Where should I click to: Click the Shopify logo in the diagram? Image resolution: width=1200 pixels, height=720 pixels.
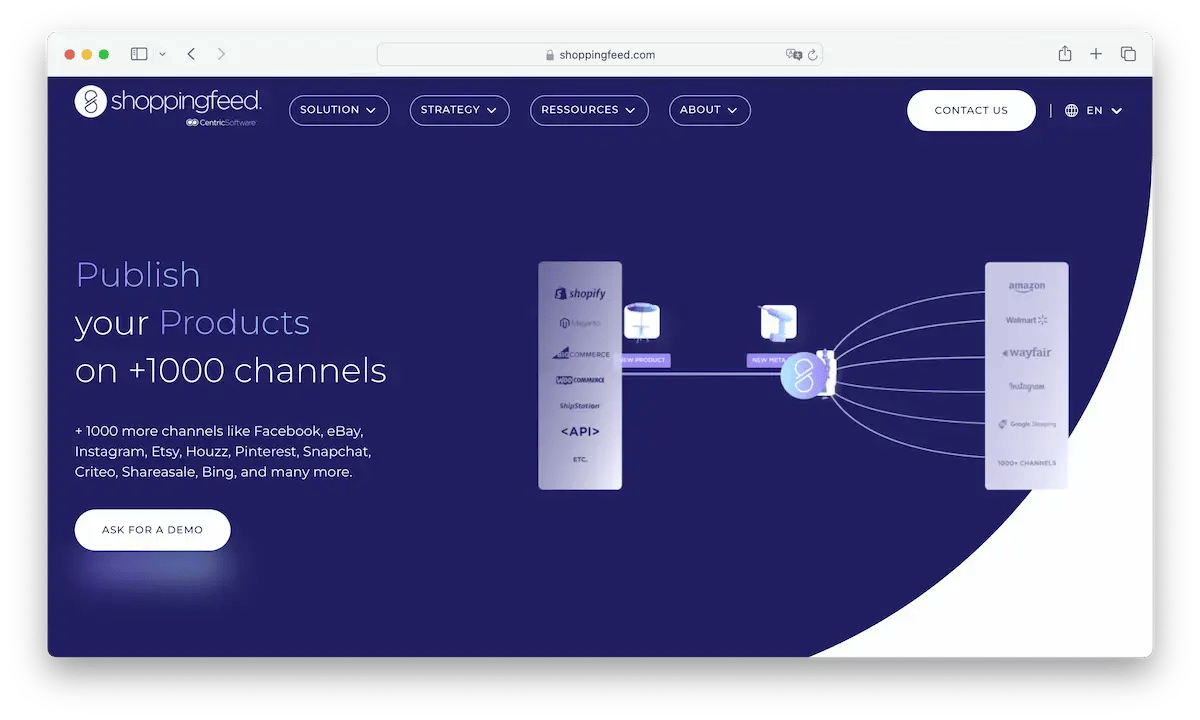(580, 293)
